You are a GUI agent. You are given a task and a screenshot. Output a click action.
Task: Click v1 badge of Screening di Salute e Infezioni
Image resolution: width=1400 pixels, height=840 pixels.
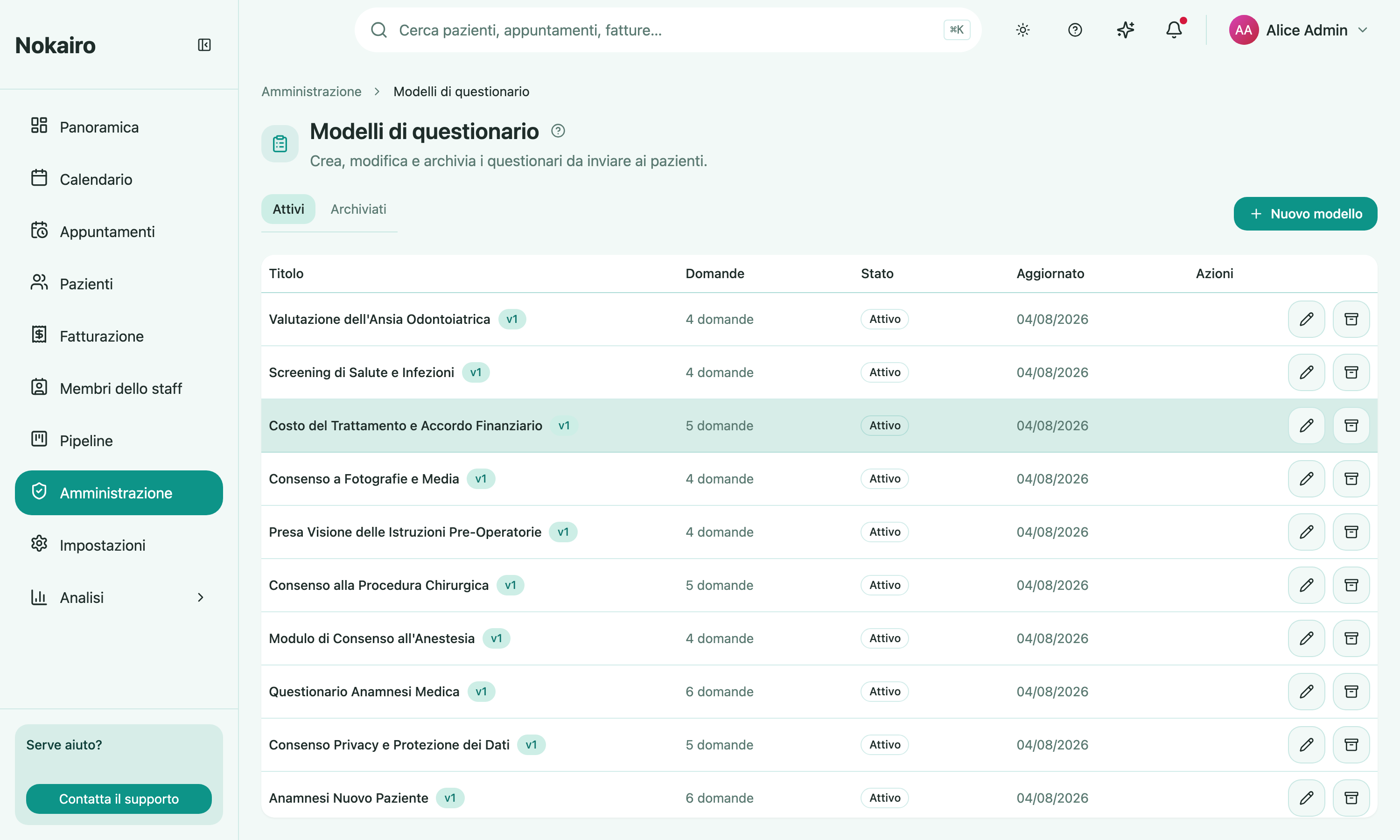476,372
